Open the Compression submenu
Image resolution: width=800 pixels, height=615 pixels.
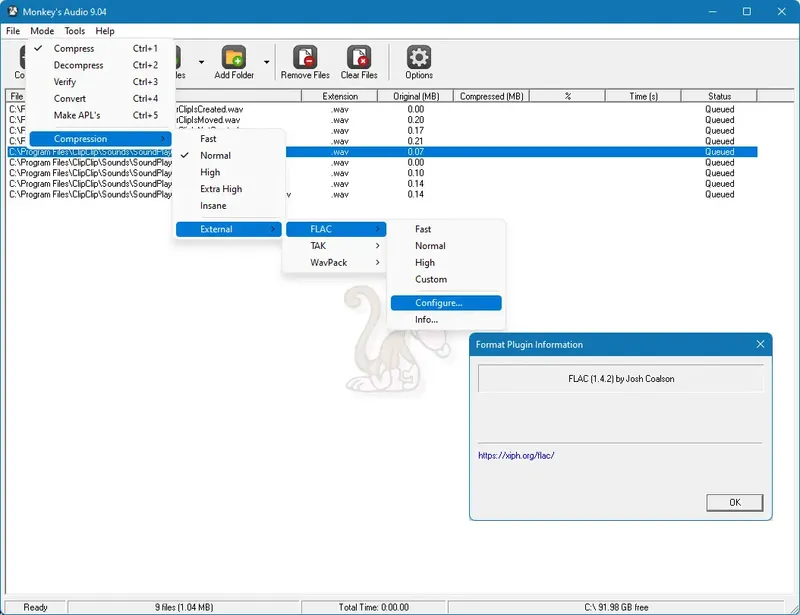coord(100,139)
